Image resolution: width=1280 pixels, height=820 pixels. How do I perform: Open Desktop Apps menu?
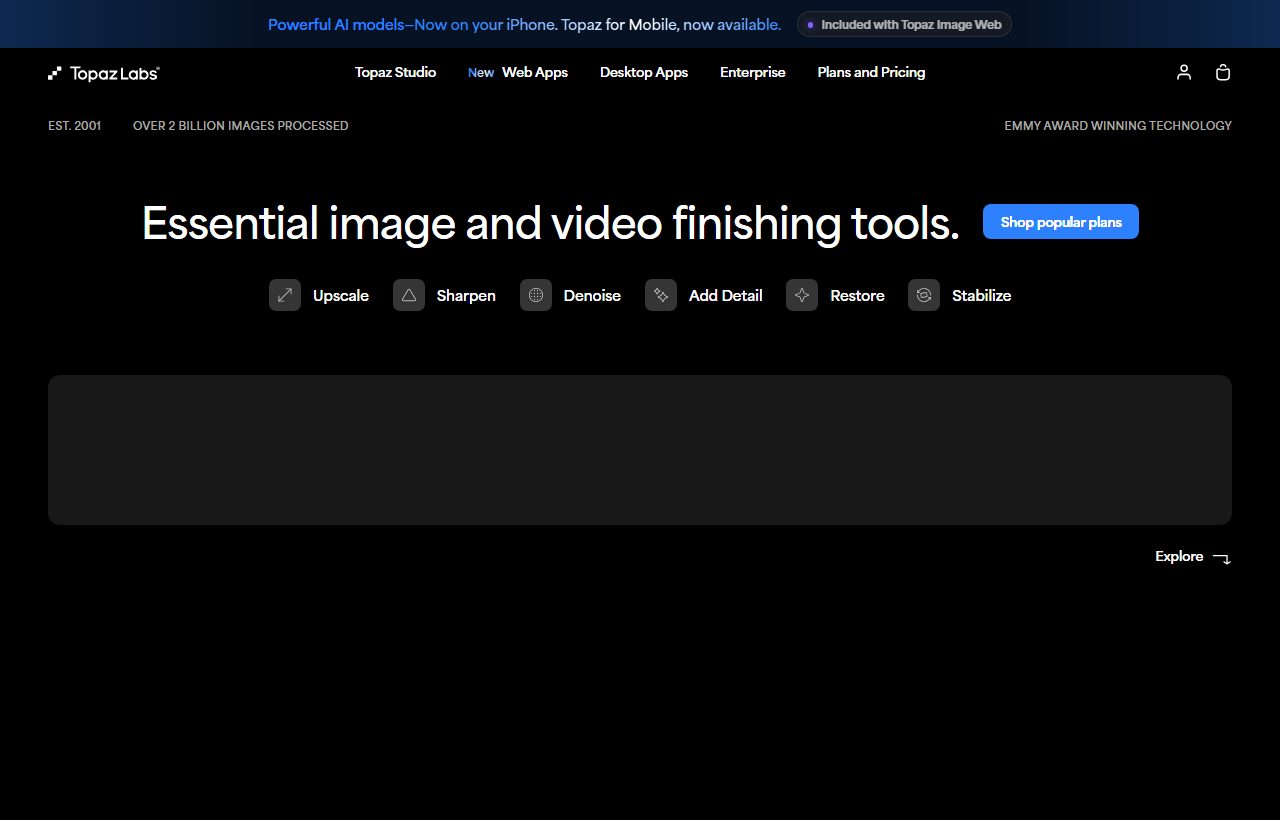click(644, 72)
